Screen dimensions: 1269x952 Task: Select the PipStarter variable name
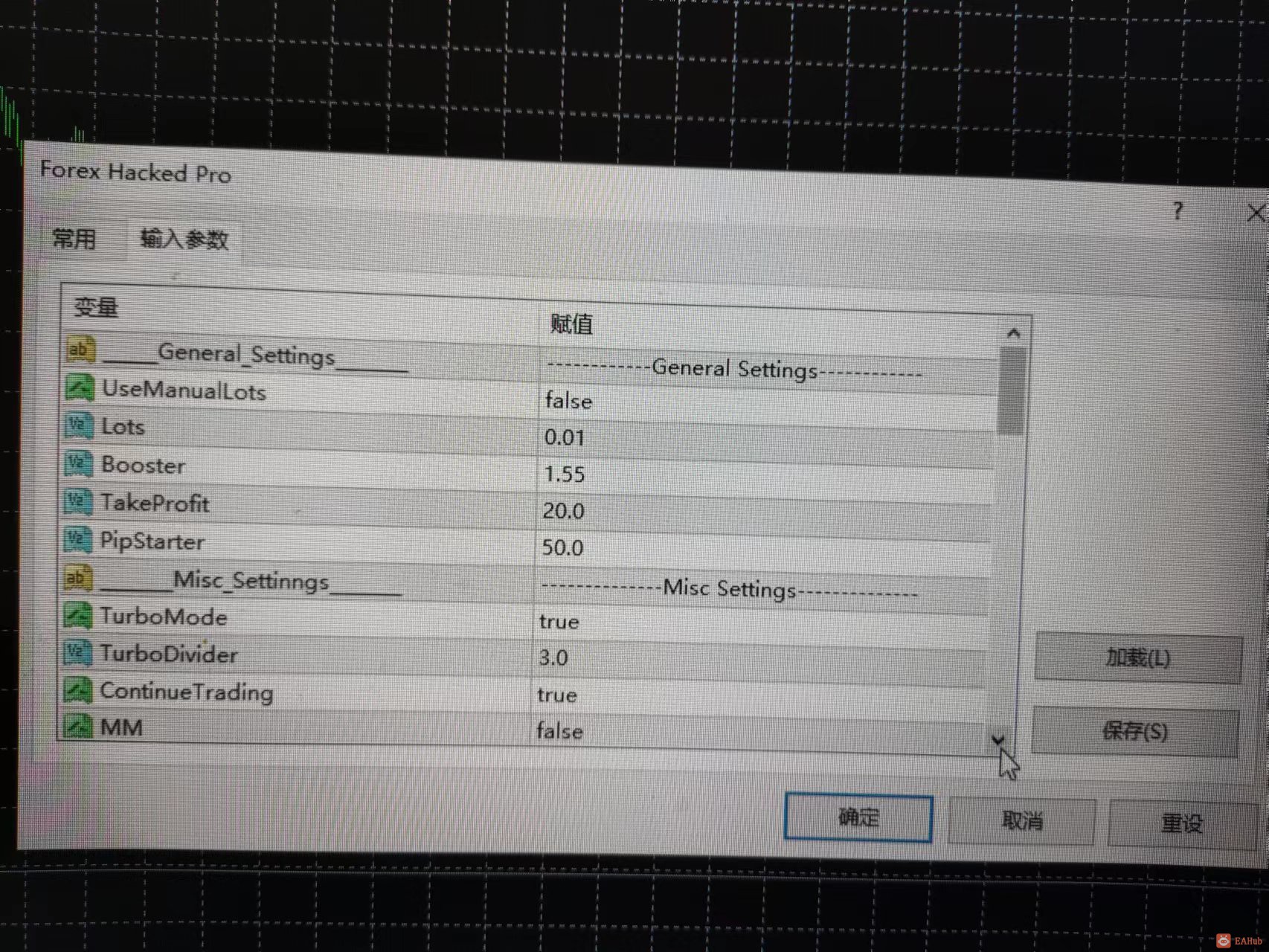coord(152,541)
